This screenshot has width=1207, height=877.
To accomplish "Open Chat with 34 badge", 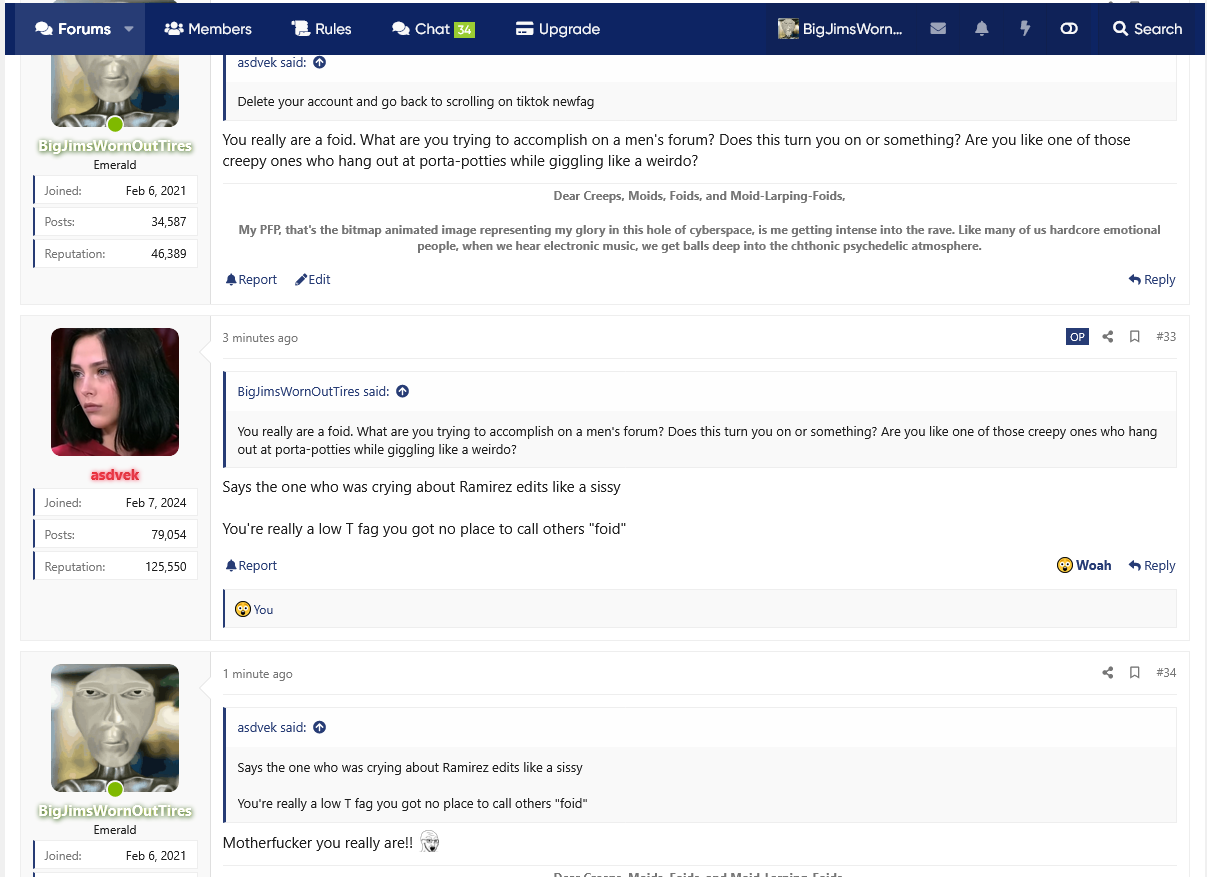I will (x=432, y=29).
